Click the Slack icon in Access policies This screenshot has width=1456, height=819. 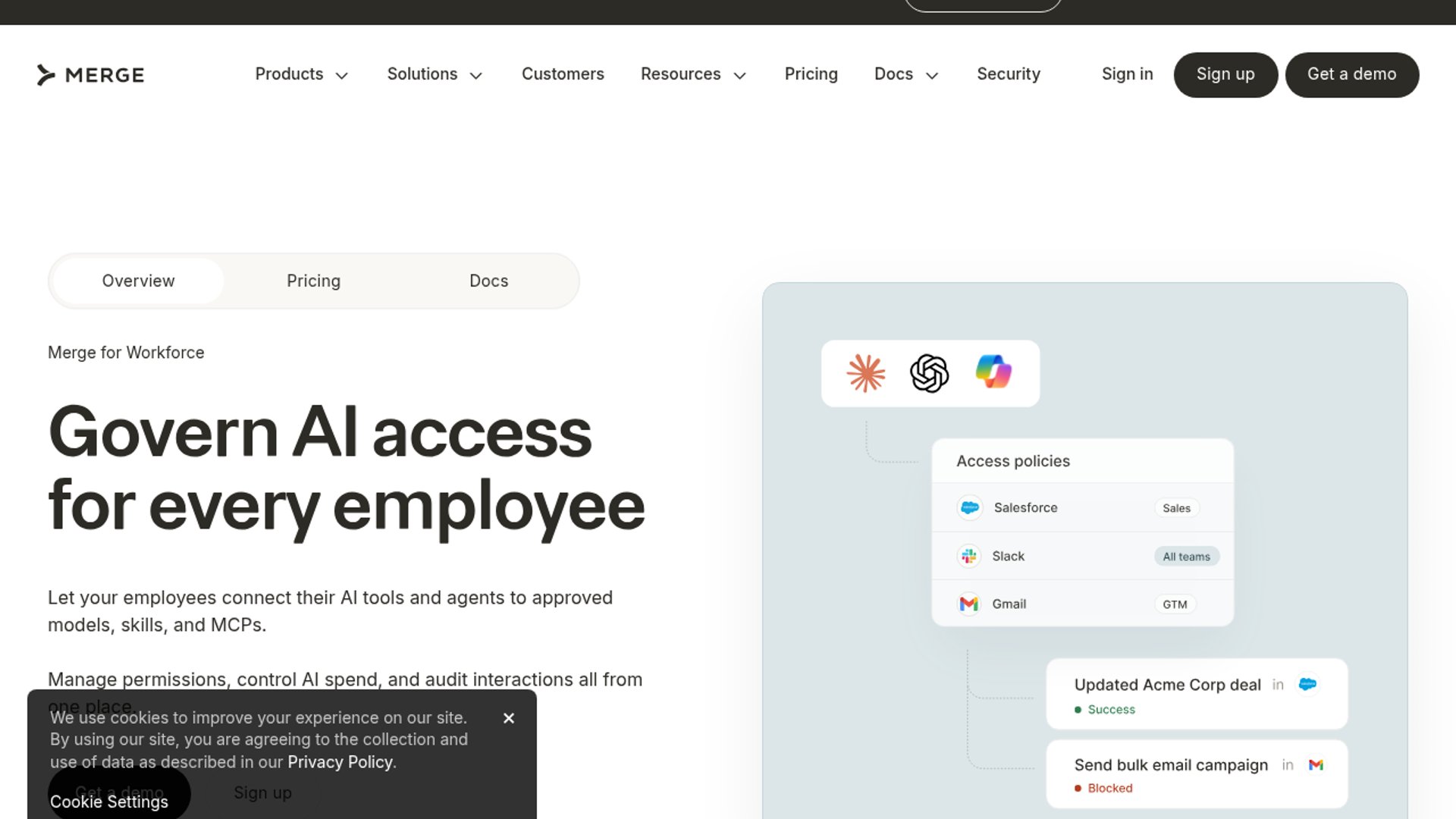tap(969, 557)
